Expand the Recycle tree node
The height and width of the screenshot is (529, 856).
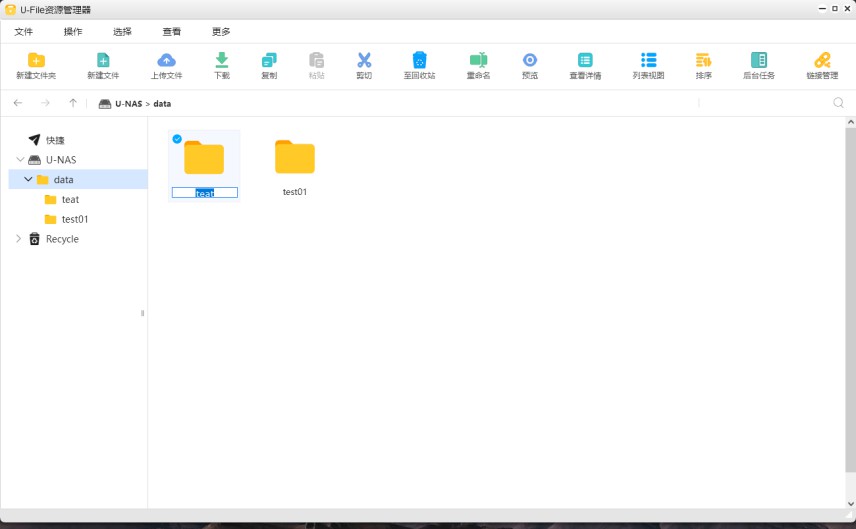coord(19,239)
